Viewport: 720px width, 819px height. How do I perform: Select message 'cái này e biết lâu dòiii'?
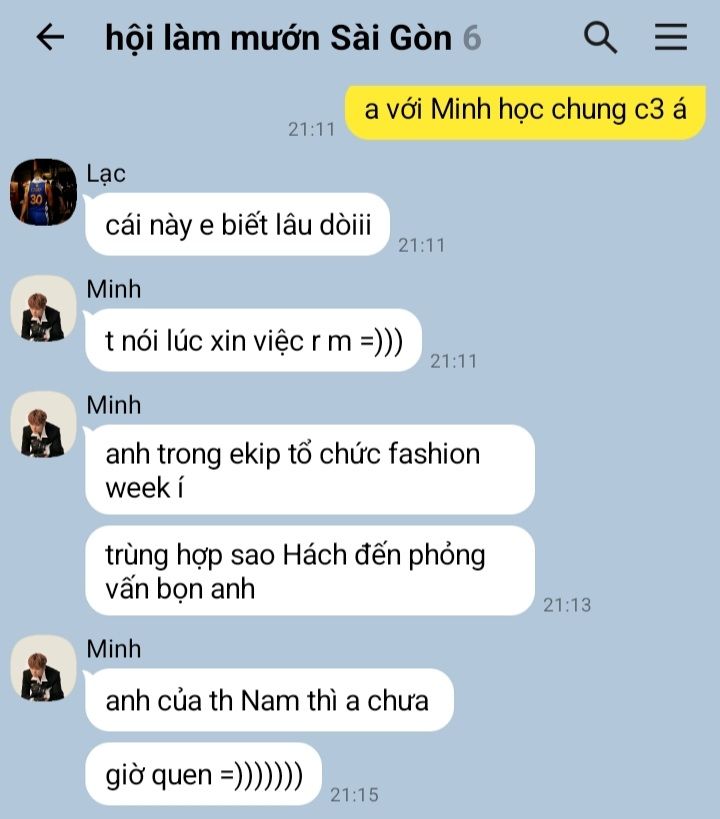(238, 225)
